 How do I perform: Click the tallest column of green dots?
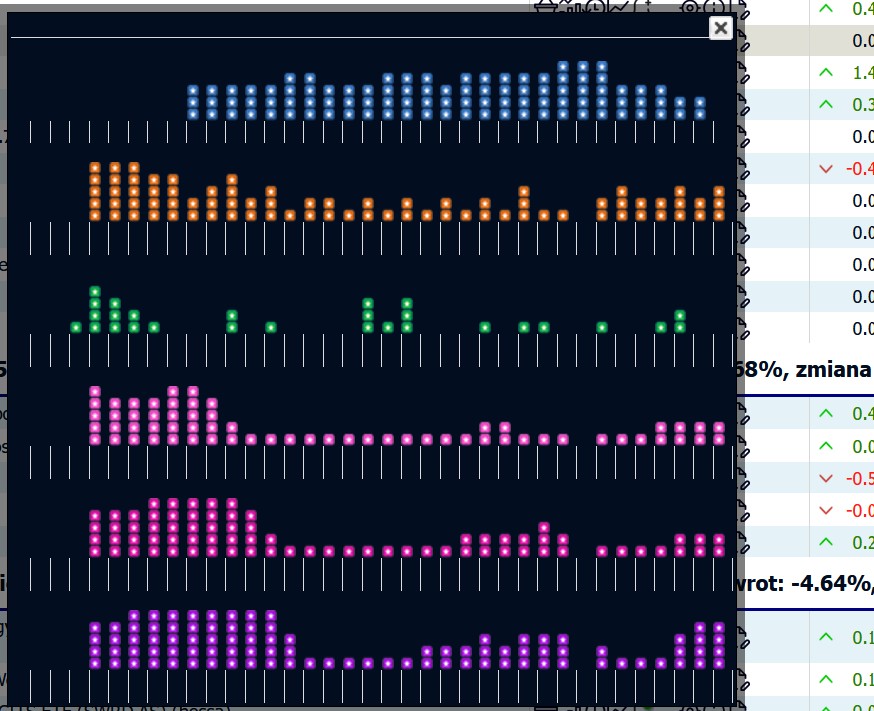coord(95,310)
